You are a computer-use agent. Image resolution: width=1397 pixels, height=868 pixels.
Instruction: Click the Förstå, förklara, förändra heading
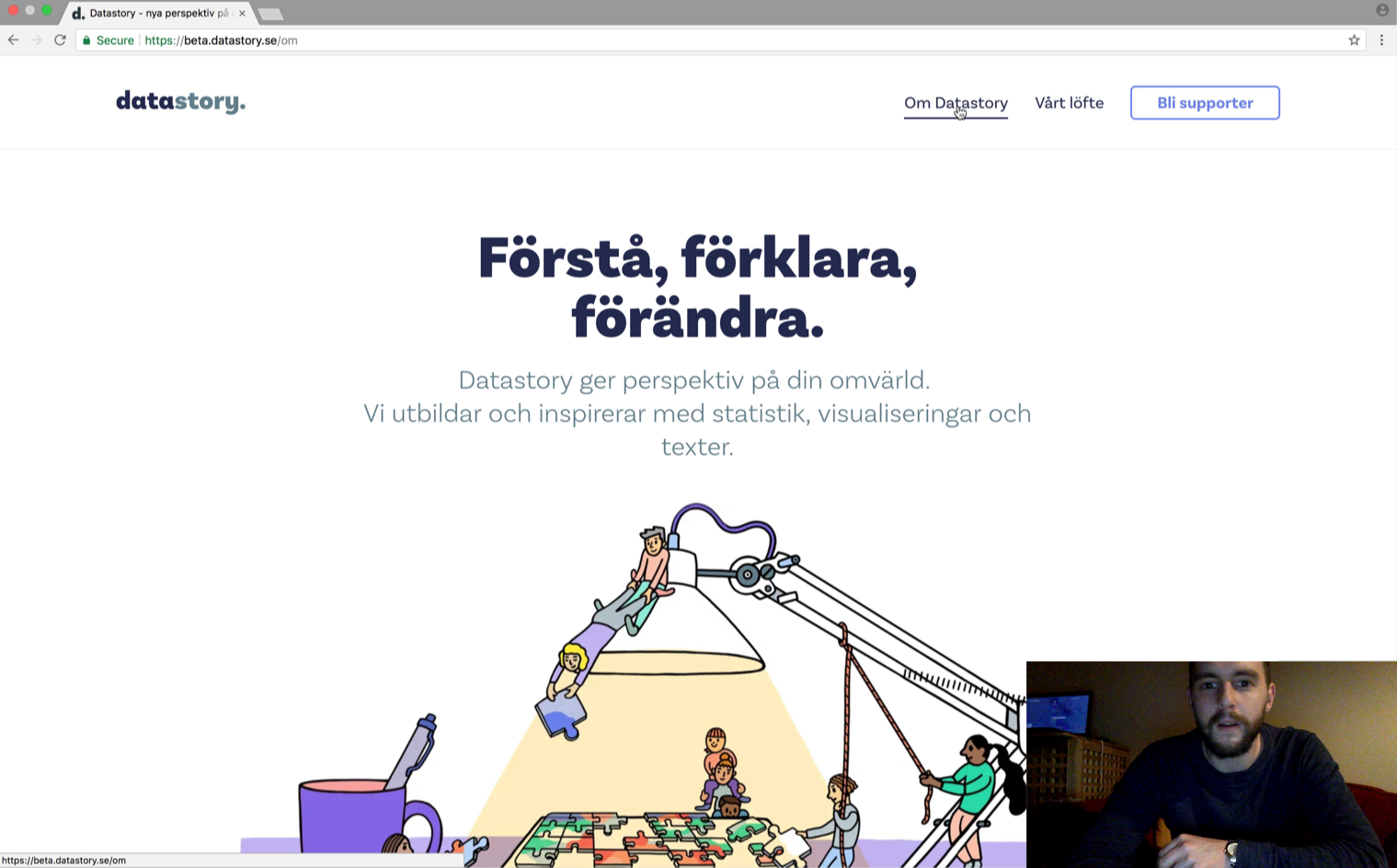click(x=697, y=287)
